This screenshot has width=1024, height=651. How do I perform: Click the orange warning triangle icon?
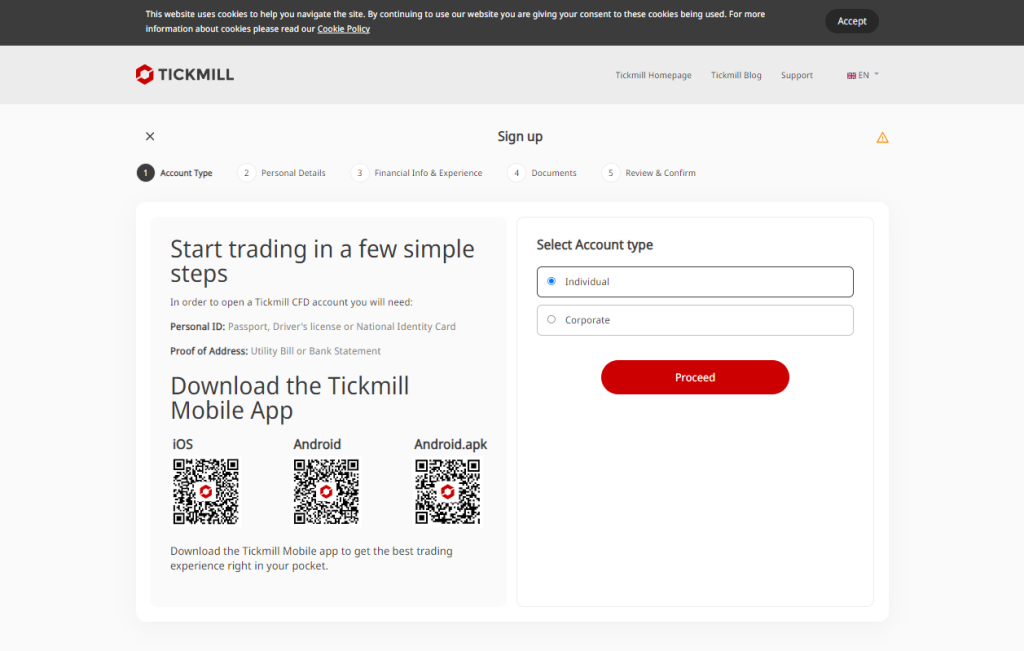(x=882, y=137)
